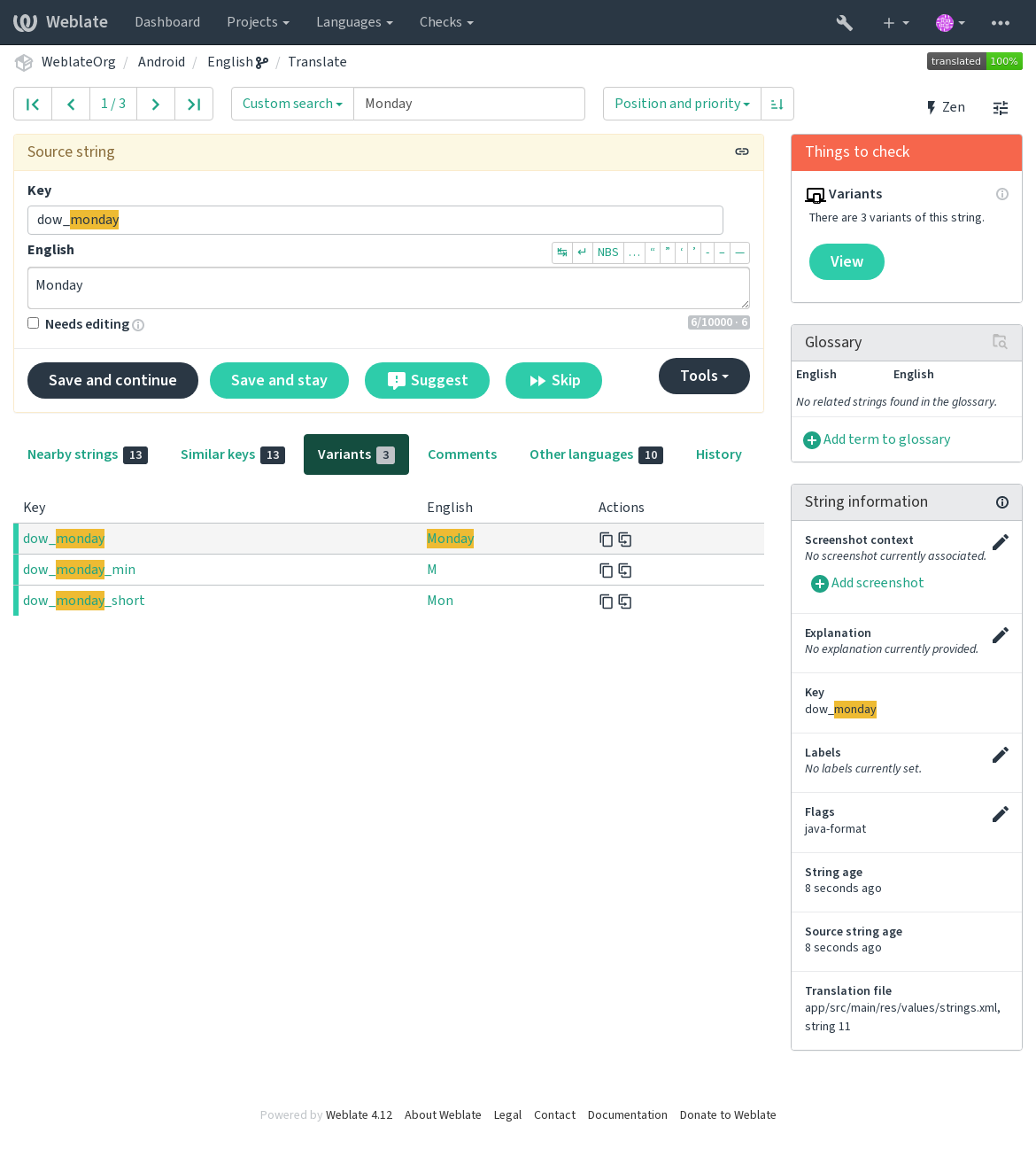Open the Tools dropdown
This screenshot has height=1149, width=1036.
pos(704,376)
